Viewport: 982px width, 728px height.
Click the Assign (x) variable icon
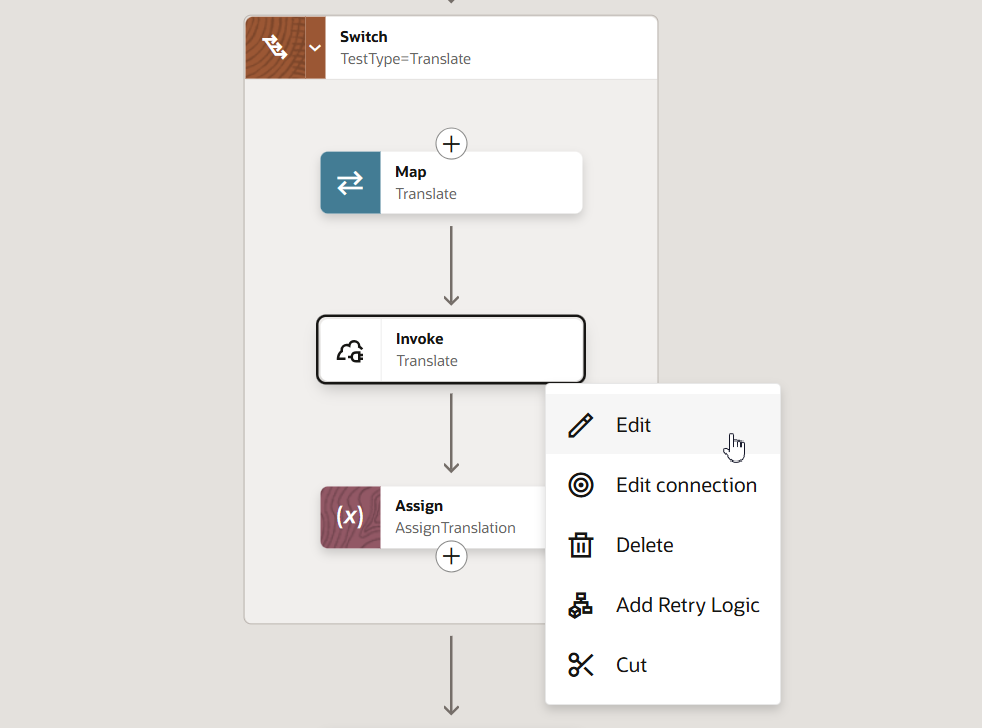point(350,517)
